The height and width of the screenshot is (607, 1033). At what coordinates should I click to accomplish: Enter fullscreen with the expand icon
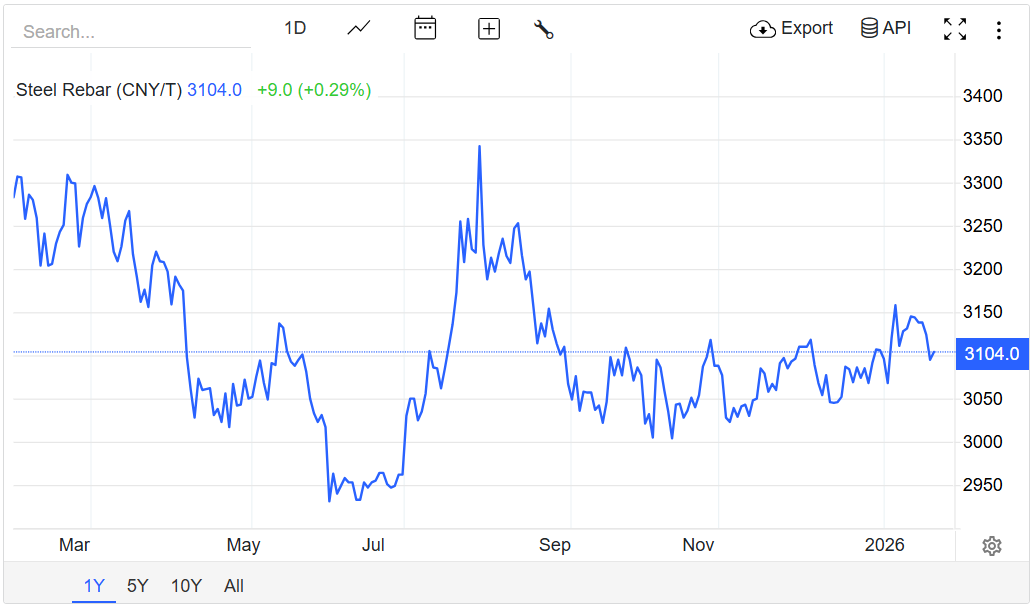pos(955,29)
